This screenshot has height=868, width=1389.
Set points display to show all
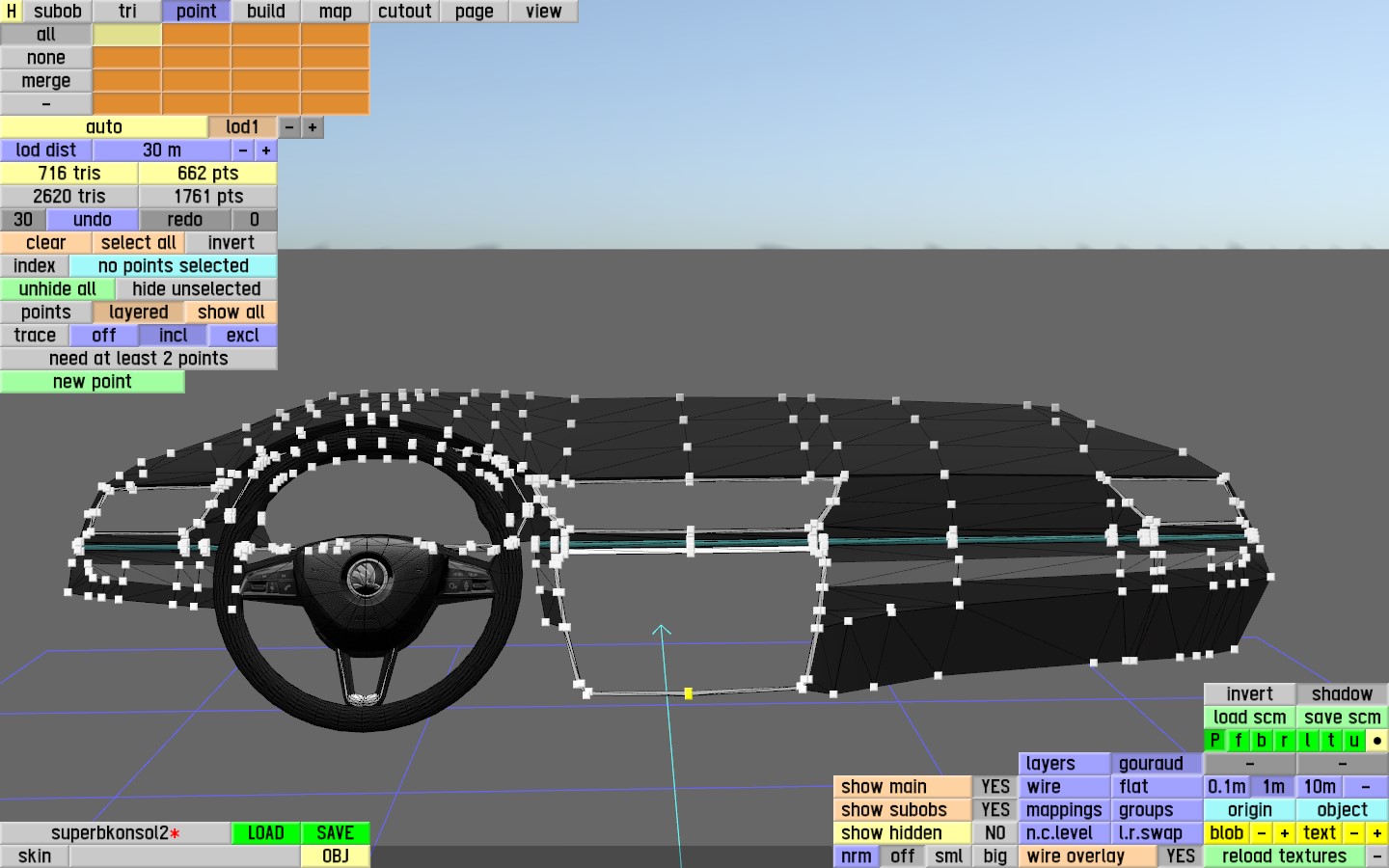[231, 312]
